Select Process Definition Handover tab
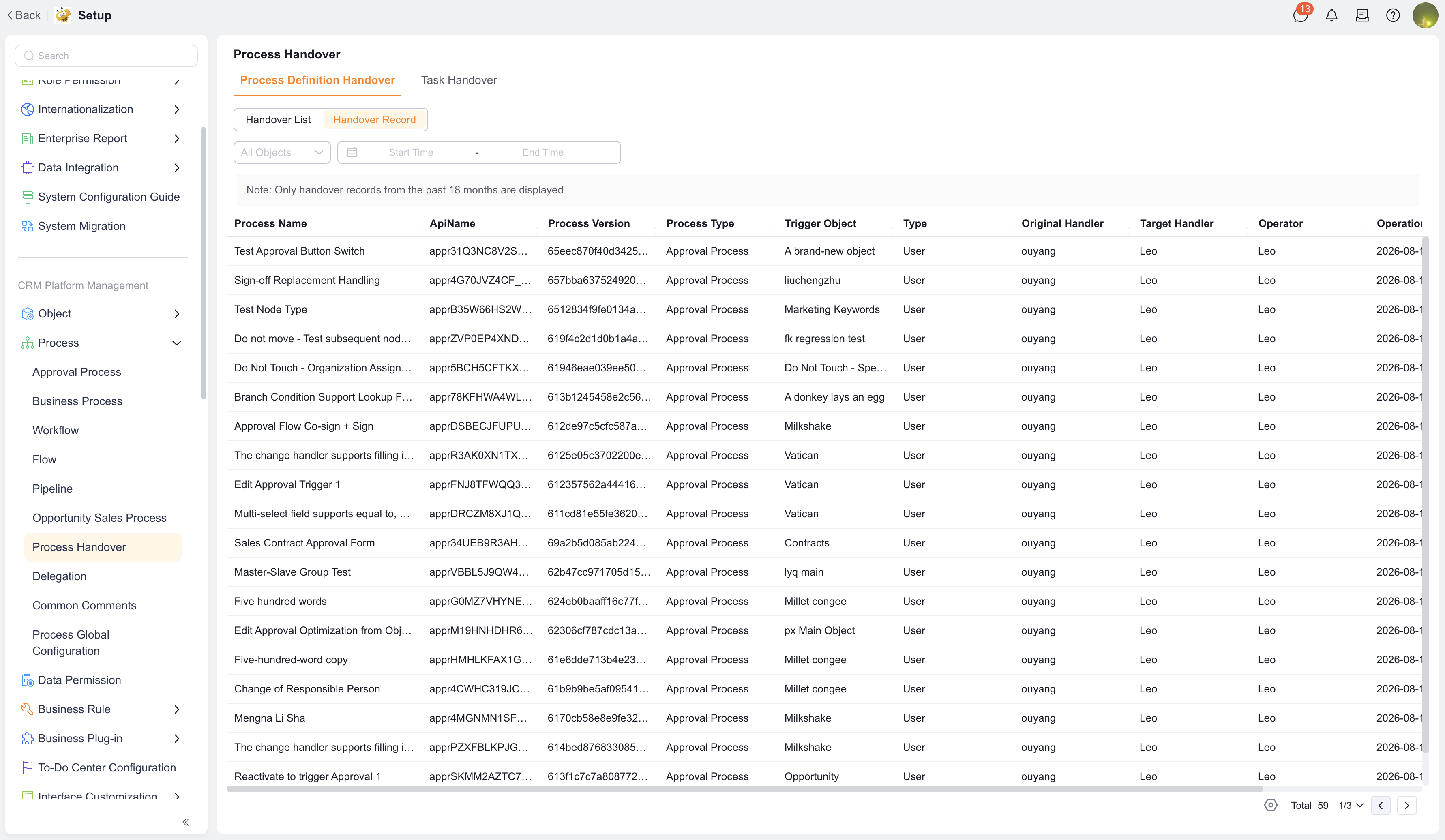The height and width of the screenshot is (840, 1445). point(317,80)
